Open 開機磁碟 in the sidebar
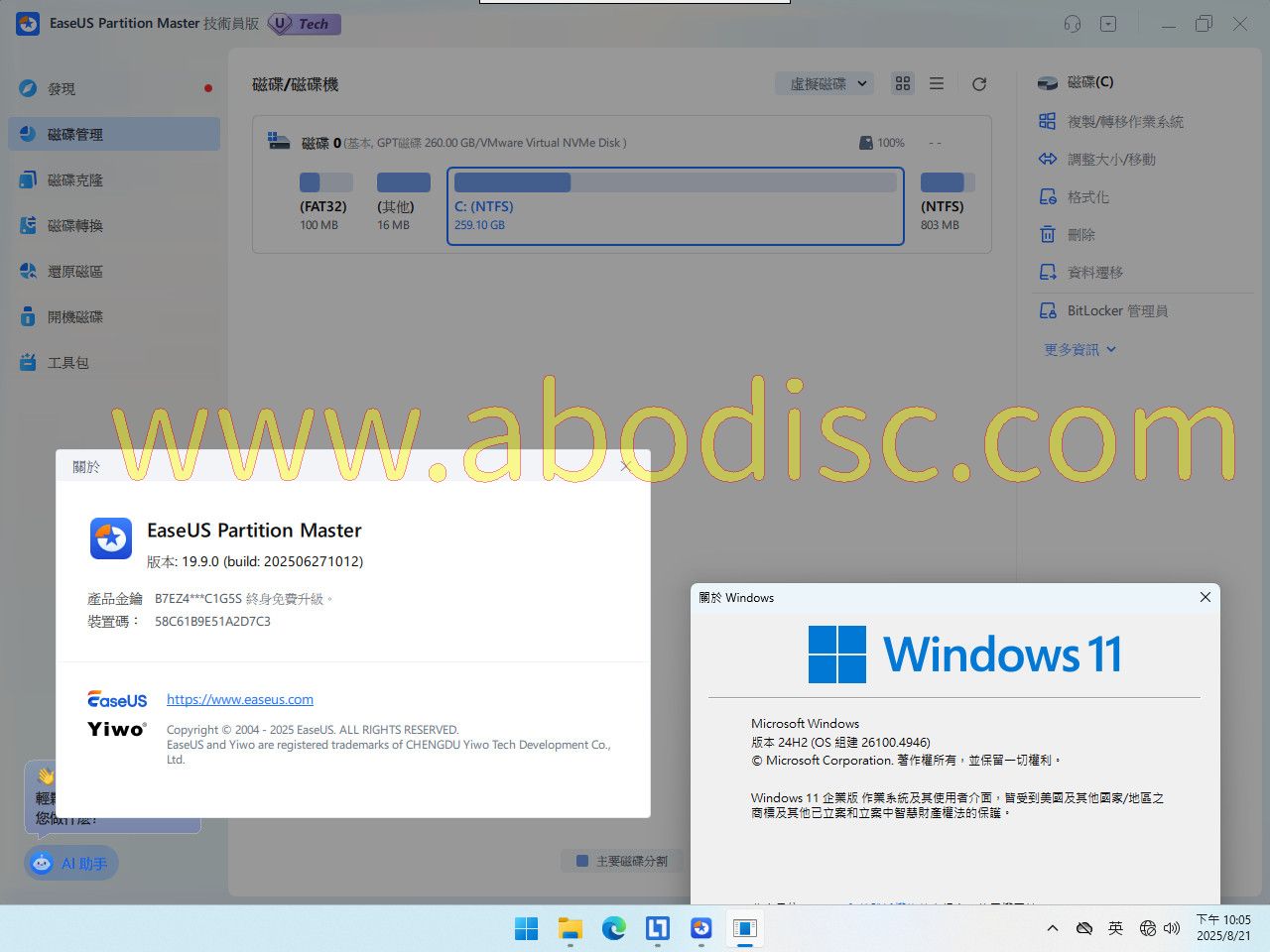Screen dimensions: 1270x952 (114, 316)
